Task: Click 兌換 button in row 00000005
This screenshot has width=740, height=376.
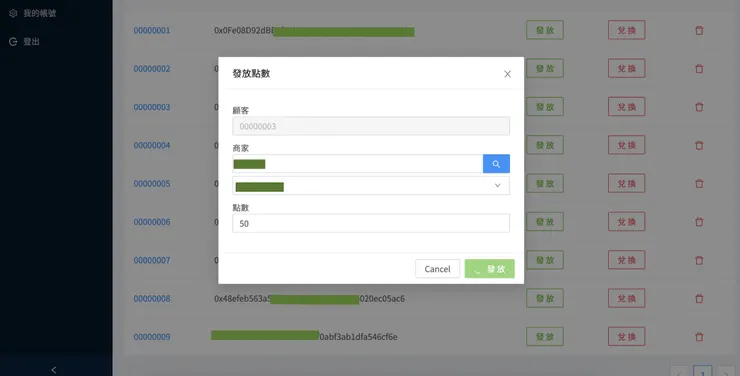Action: [627, 184]
